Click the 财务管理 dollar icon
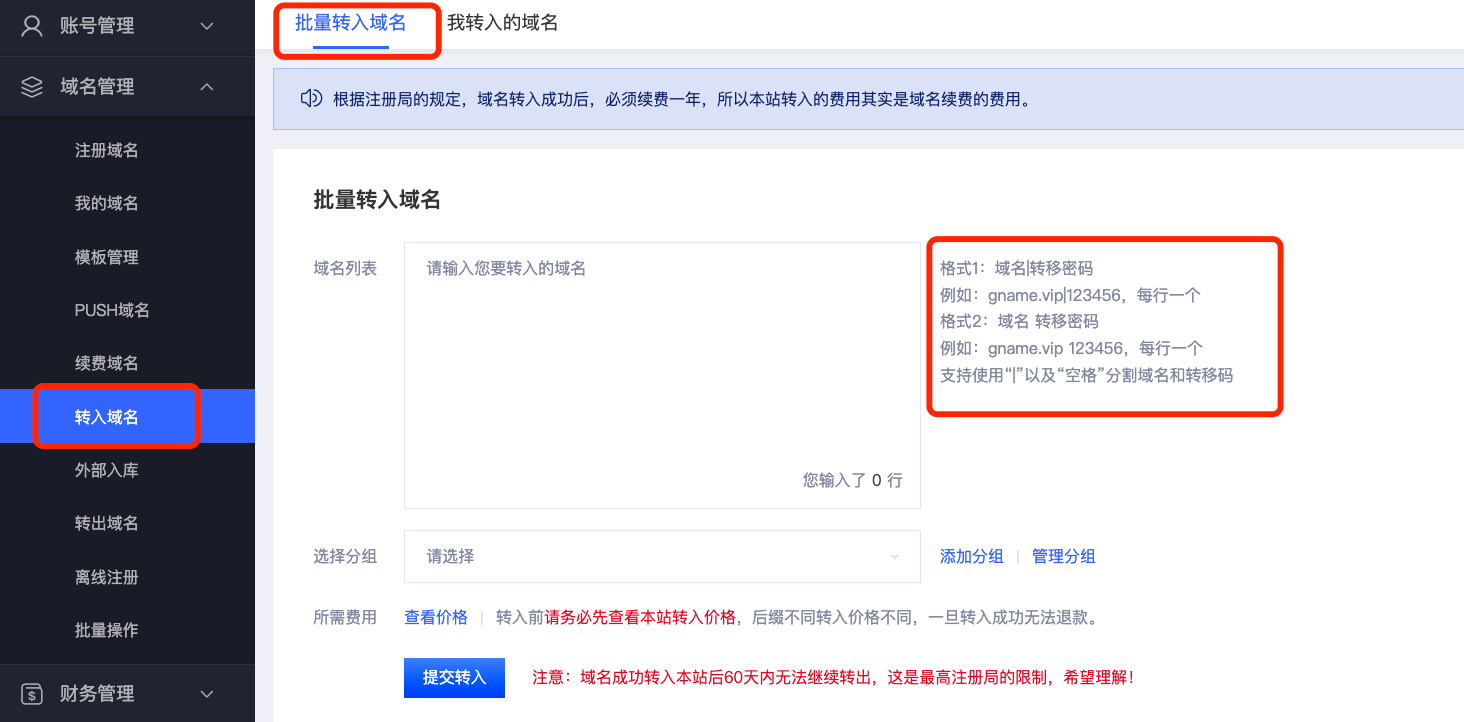This screenshot has height=722, width=1464. pyautogui.click(x=32, y=693)
